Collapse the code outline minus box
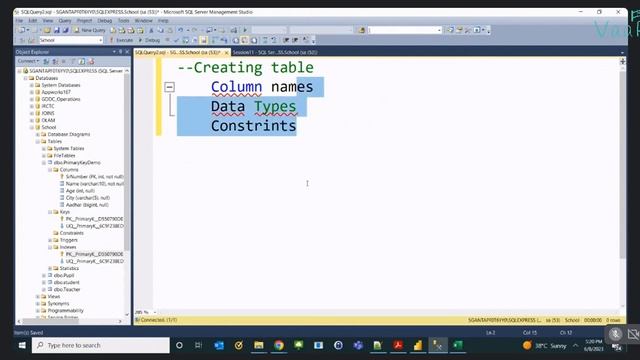The width and height of the screenshot is (640, 360). (169, 87)
